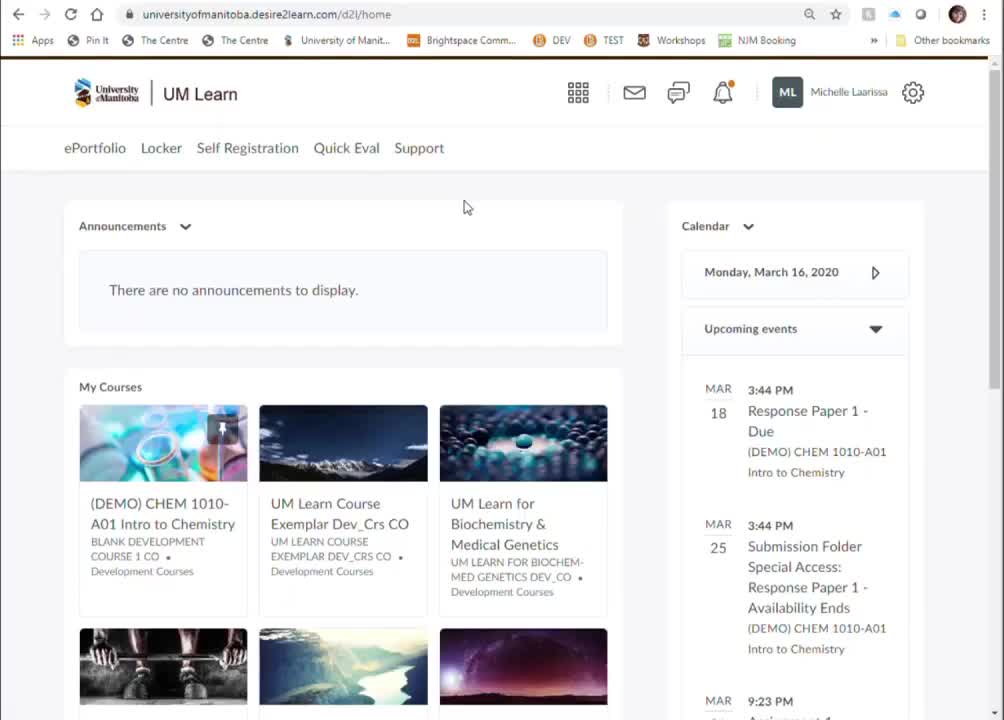The height and width of the screenshot is (720, 1004).
Task: Open the Other bookmarks folder
Action: 943,40
